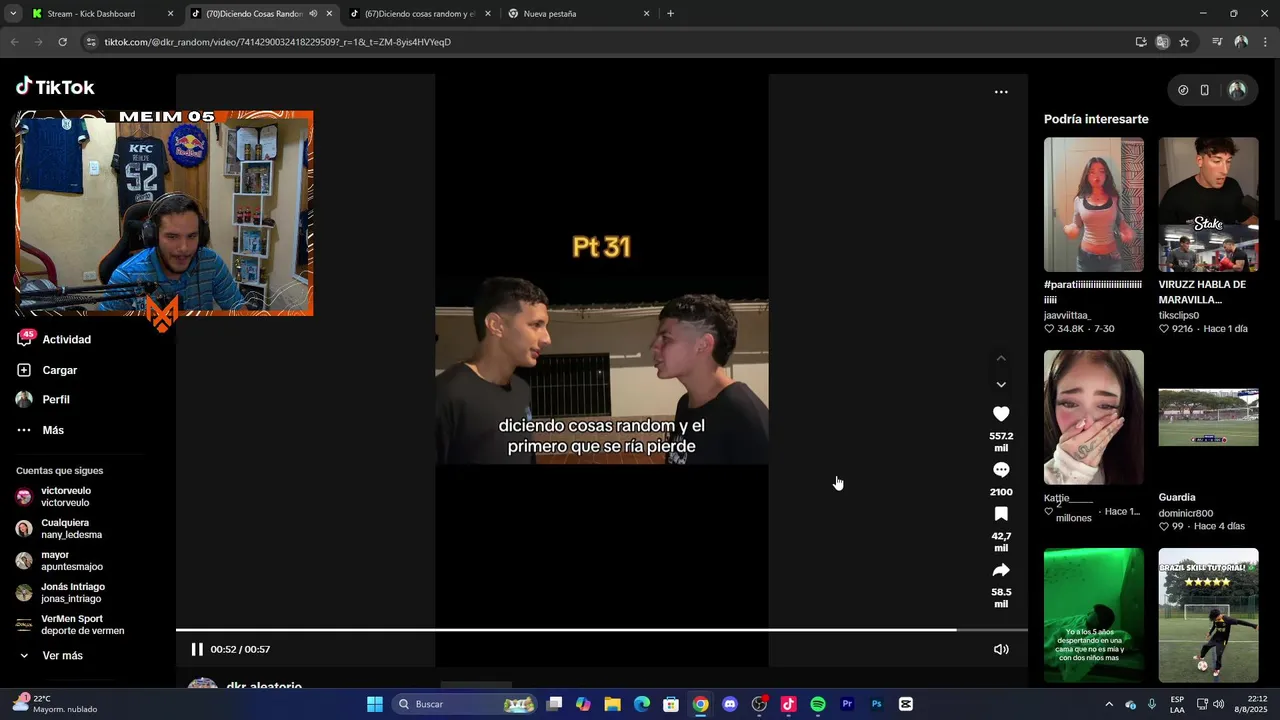The height and width of the screenshot is (720, 1280).
Task: Click mobile app icon top right
Action: (x=1205, y=90)
